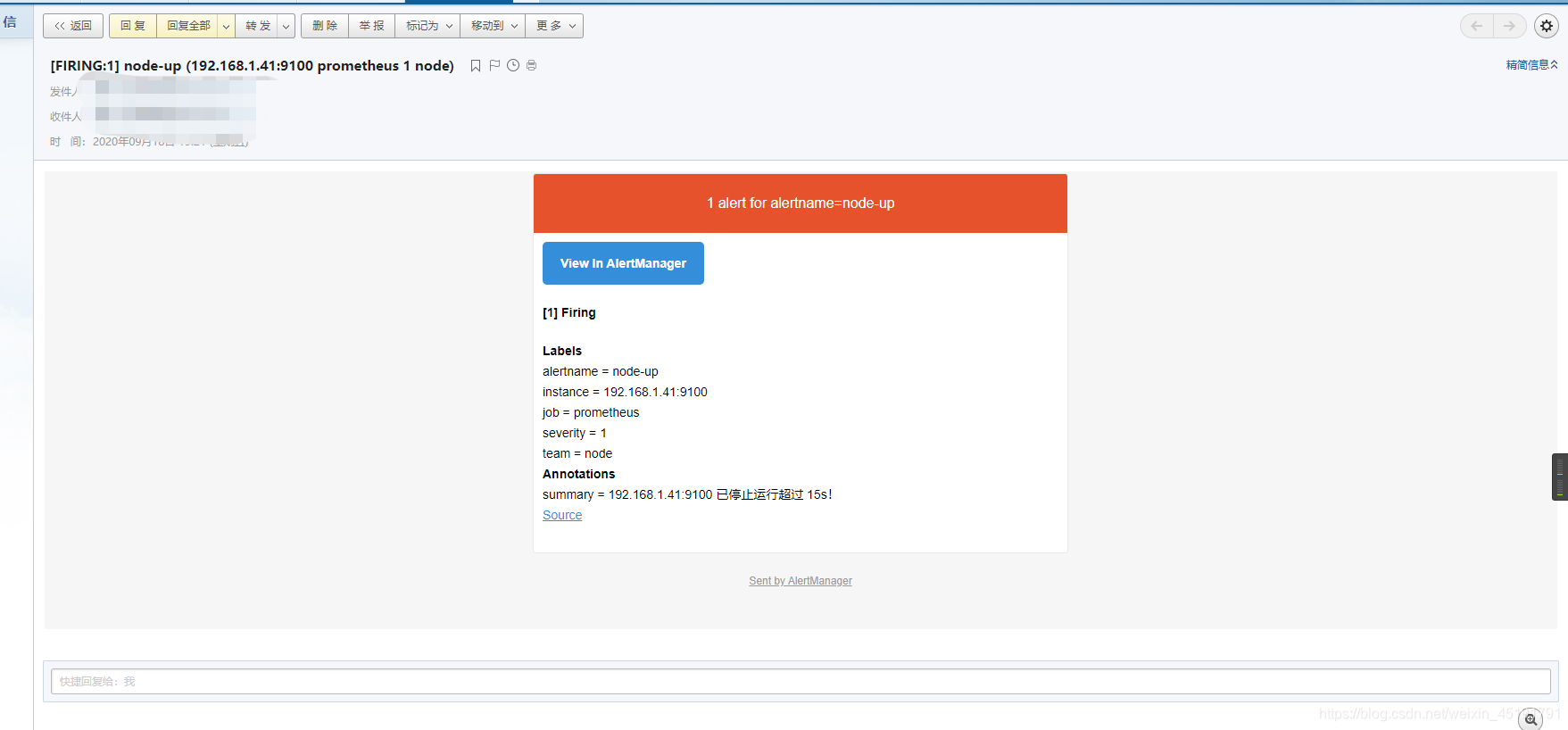Click the 'alertname = node-up' label line
This screenshot has width=1568, height=730.
pos(601,371)
